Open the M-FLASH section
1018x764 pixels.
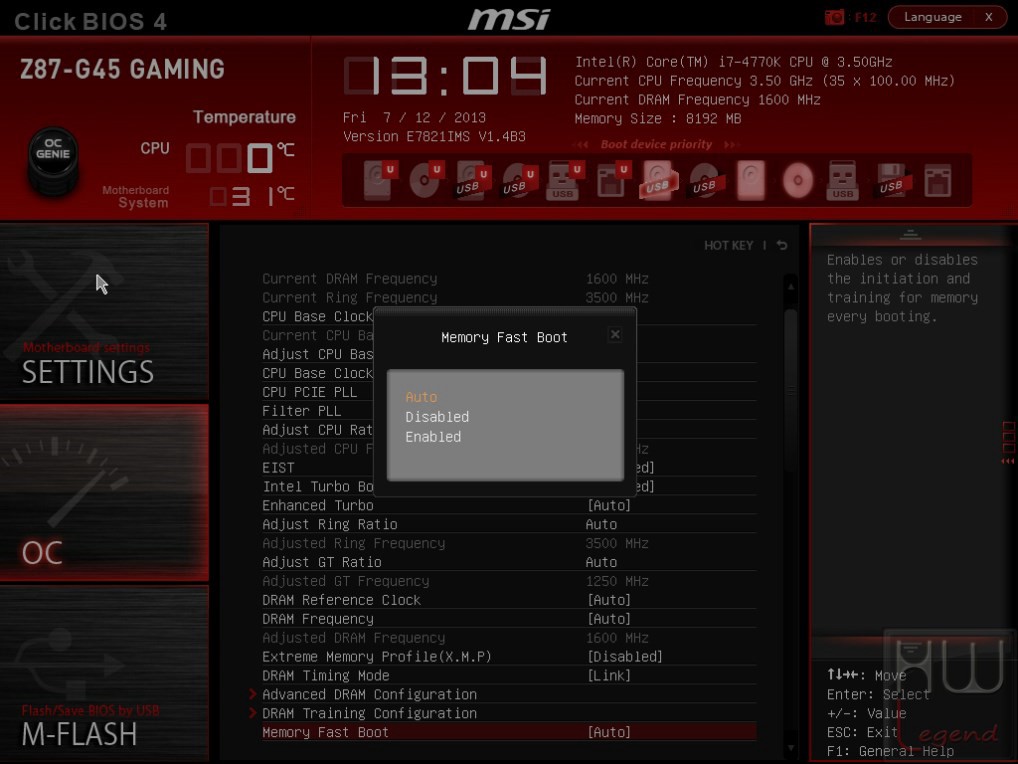[x=104, y=674]
